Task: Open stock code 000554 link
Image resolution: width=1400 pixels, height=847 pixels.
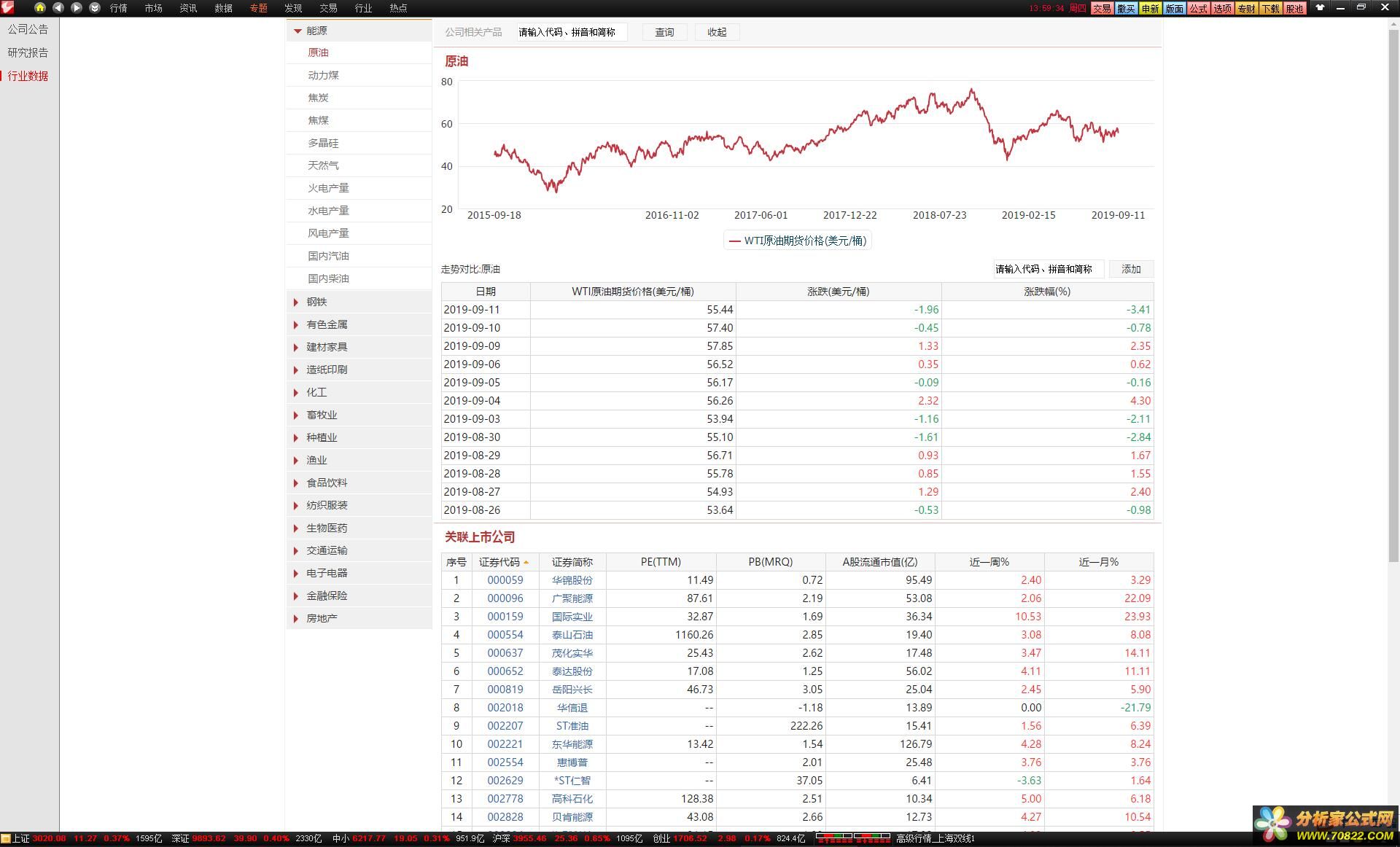Action: tap(505, 635)
